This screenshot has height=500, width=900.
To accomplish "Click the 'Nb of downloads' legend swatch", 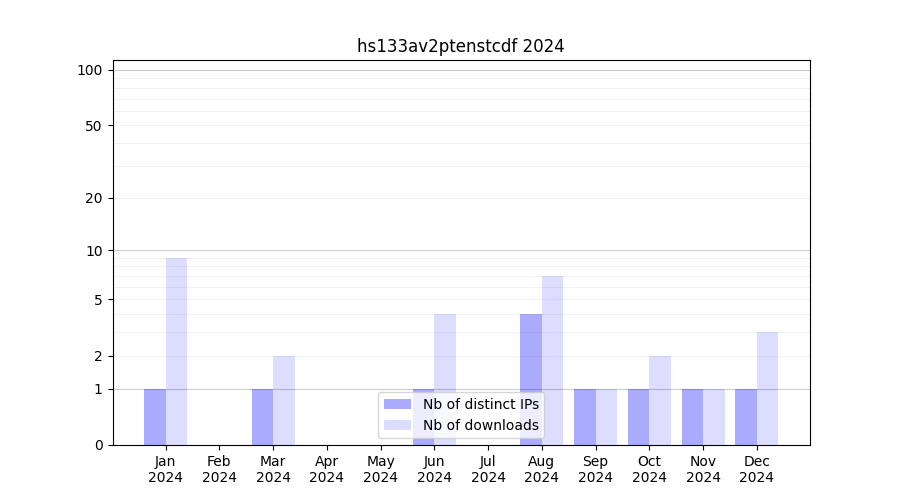I will click(397, 425).
